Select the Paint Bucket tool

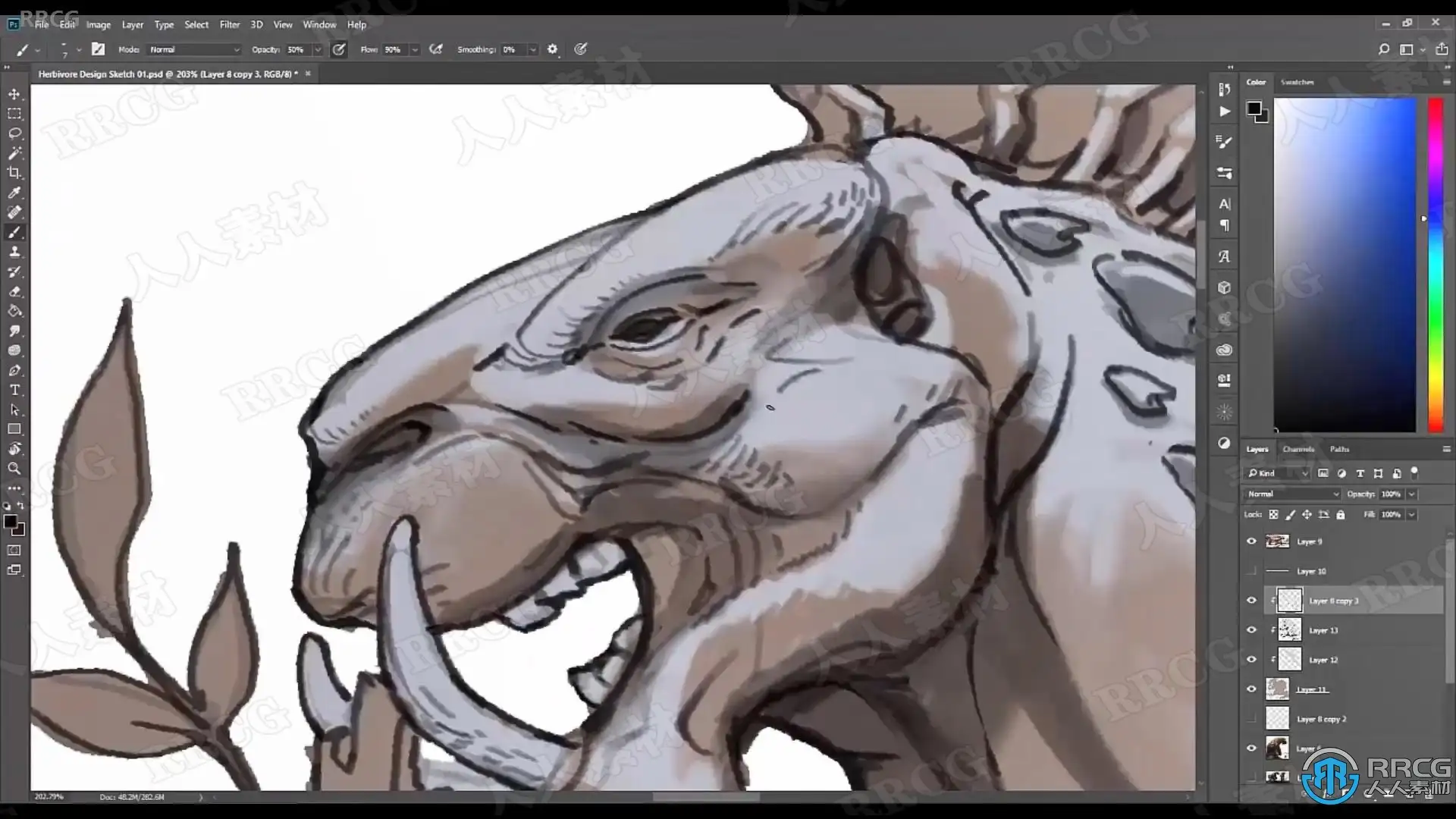pyautogui.click(x=14, y=311)
